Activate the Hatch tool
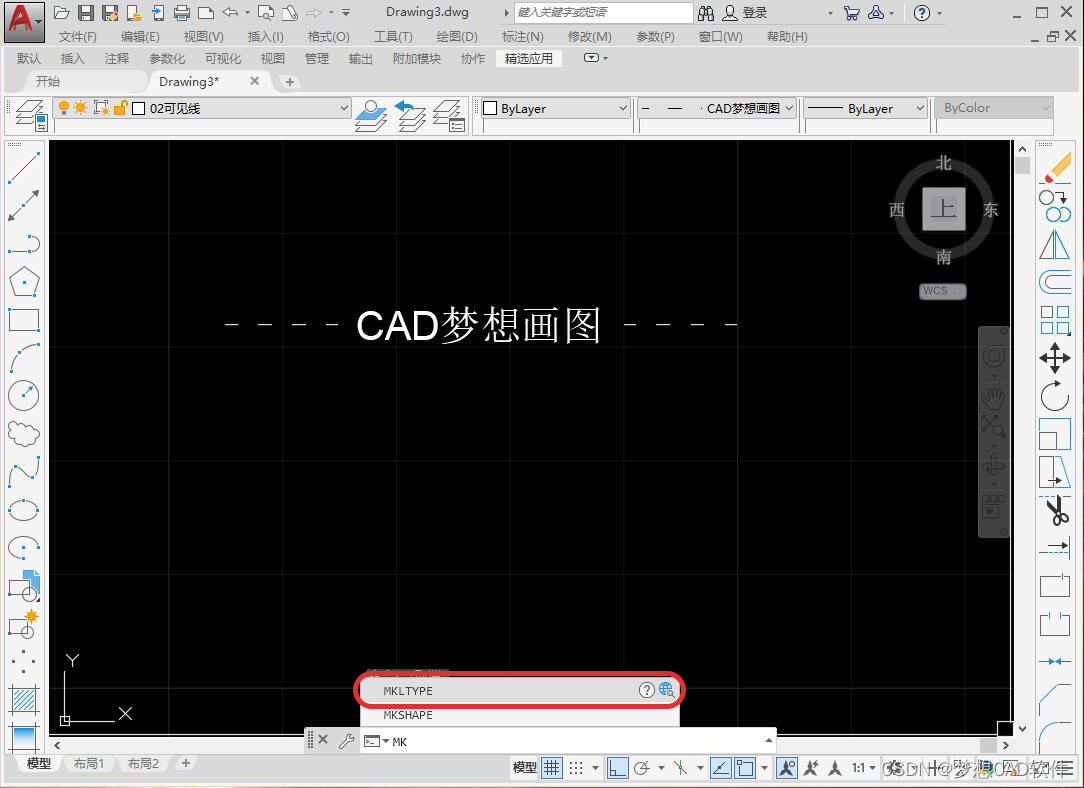 [24, 698]
